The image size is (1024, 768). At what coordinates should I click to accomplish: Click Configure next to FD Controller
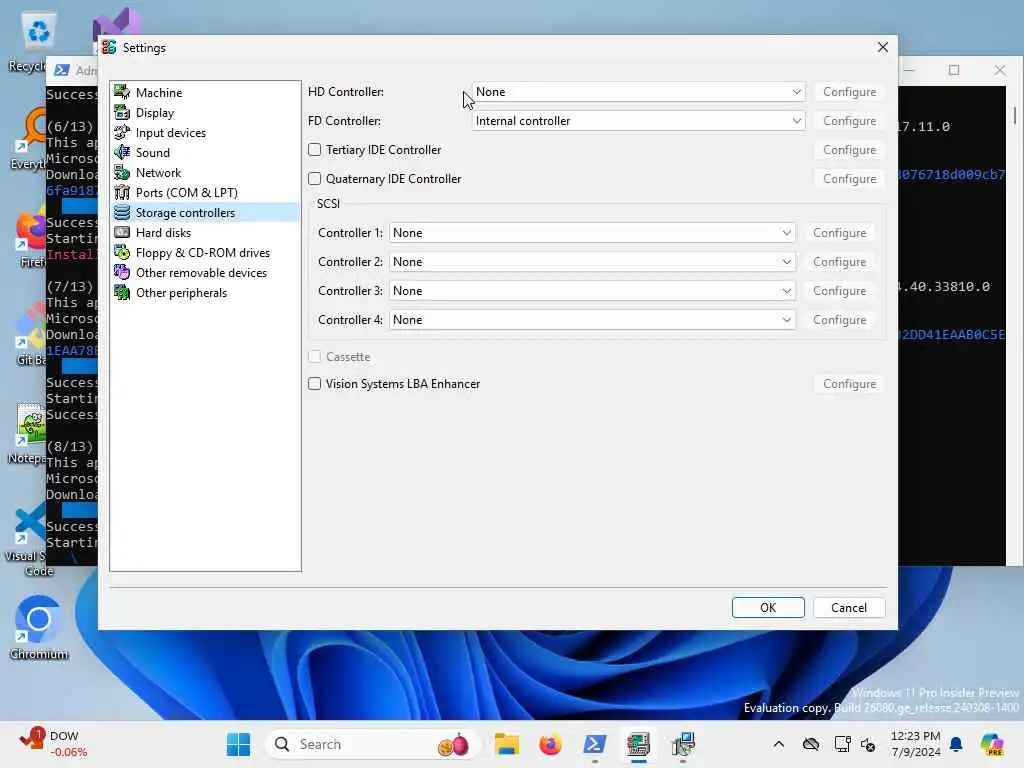point(850,121)
